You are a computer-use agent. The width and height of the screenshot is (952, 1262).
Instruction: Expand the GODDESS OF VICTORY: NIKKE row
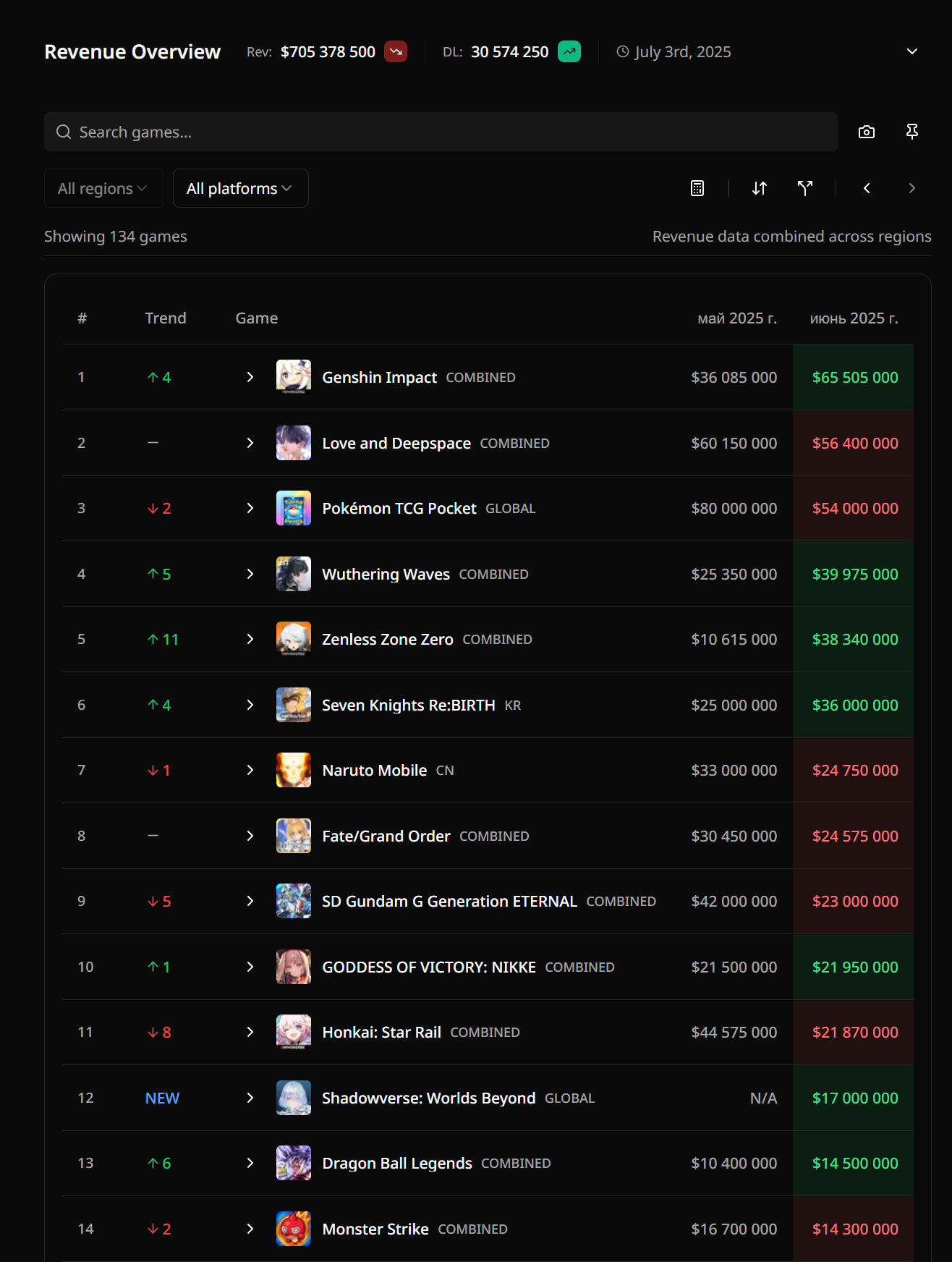[250, 967]
